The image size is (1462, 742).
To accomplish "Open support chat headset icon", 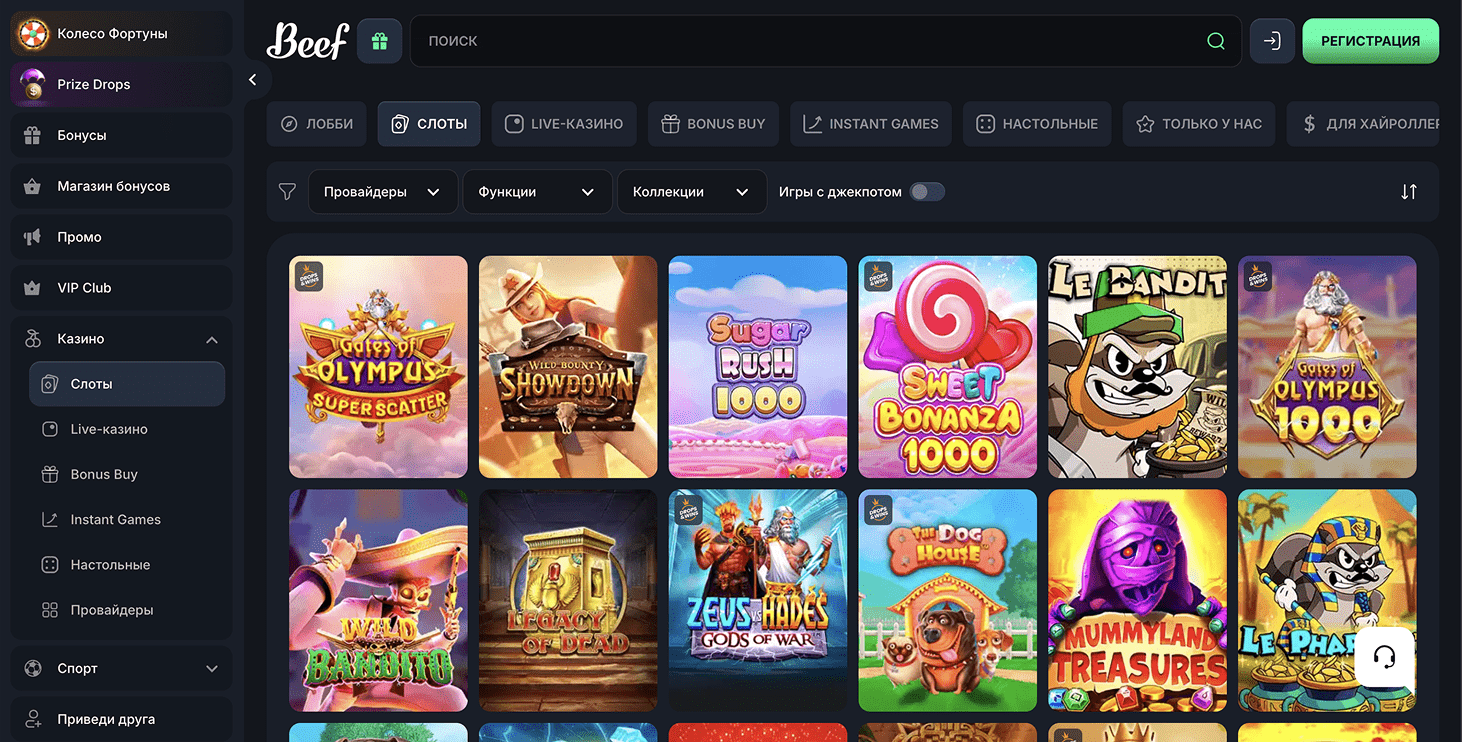I will pos(1385,657).
